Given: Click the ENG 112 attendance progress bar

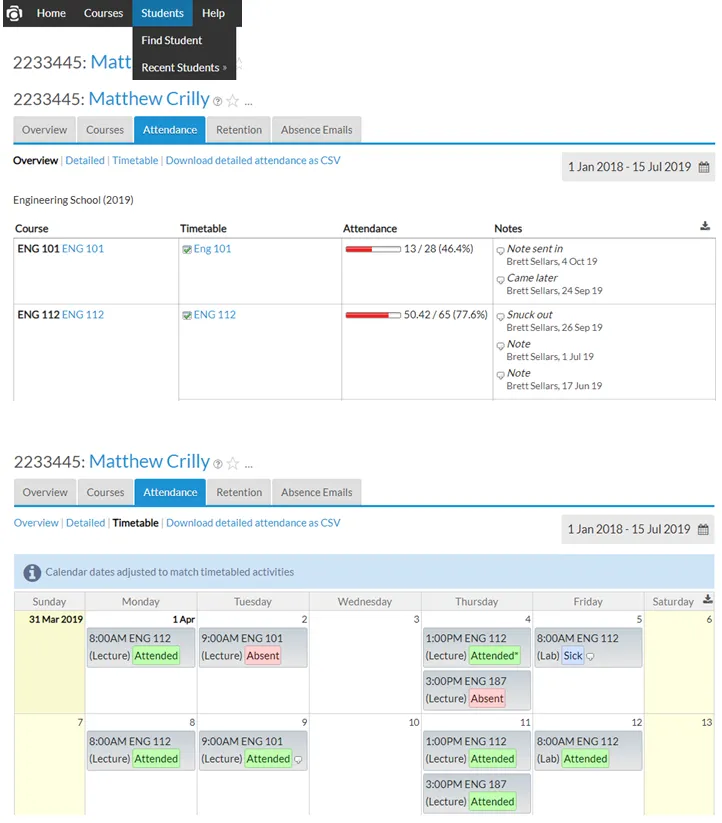Looking at the screenshot, I should tap(373, 315).
